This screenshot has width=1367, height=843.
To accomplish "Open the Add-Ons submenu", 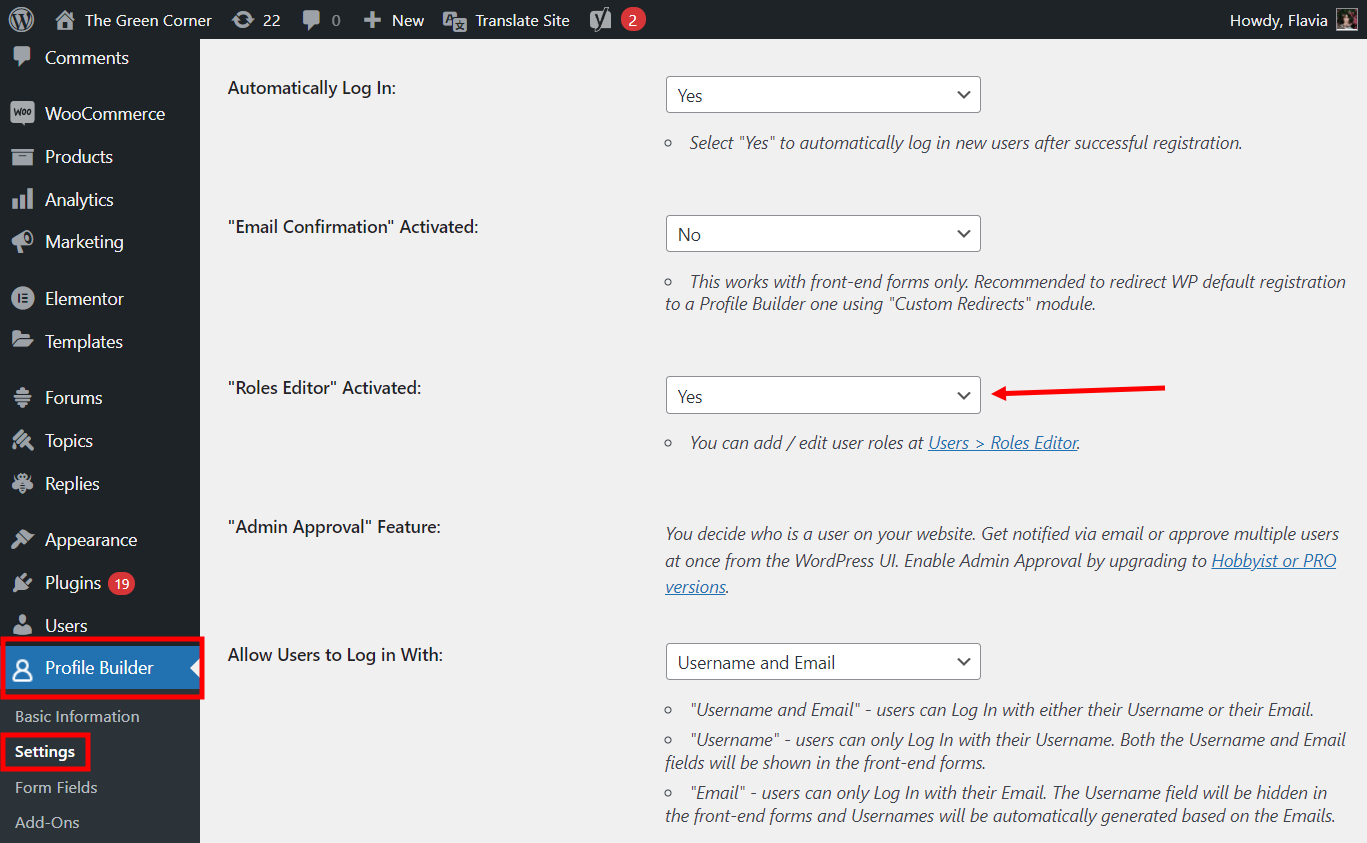I will [x=47, y=822].
